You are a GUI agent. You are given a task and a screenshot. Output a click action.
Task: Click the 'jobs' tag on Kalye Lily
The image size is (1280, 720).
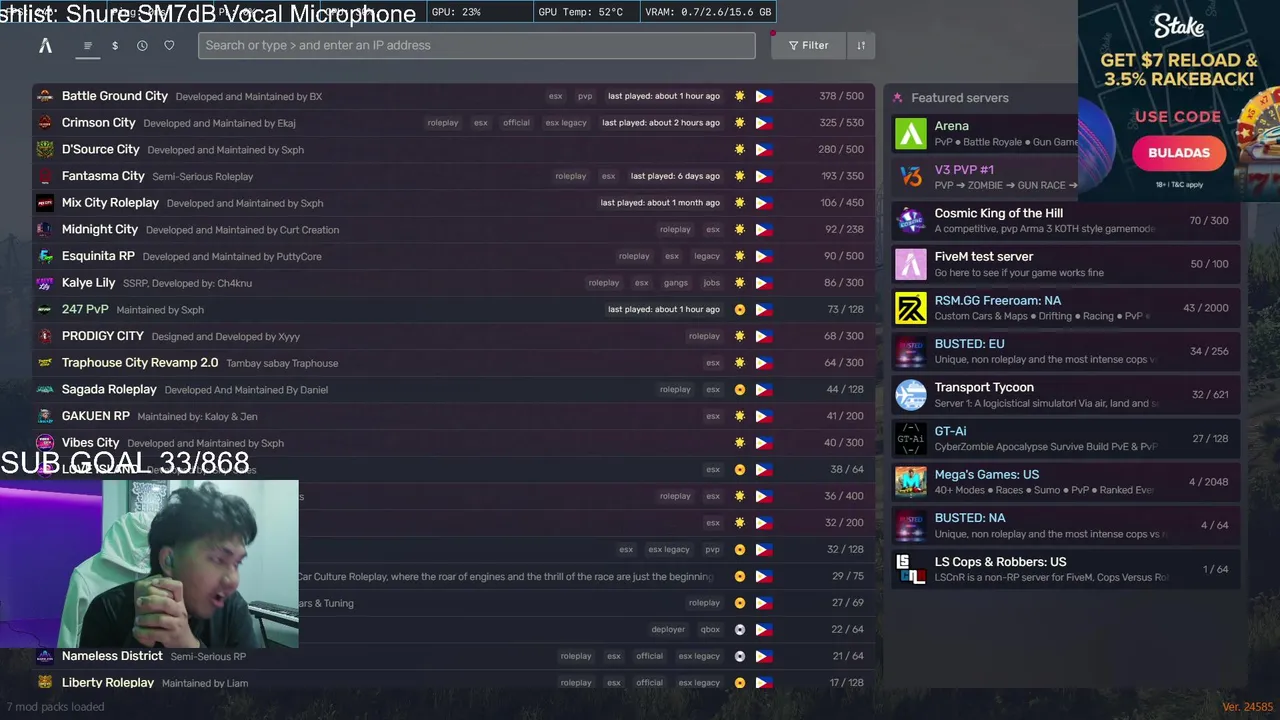point(711,283)
